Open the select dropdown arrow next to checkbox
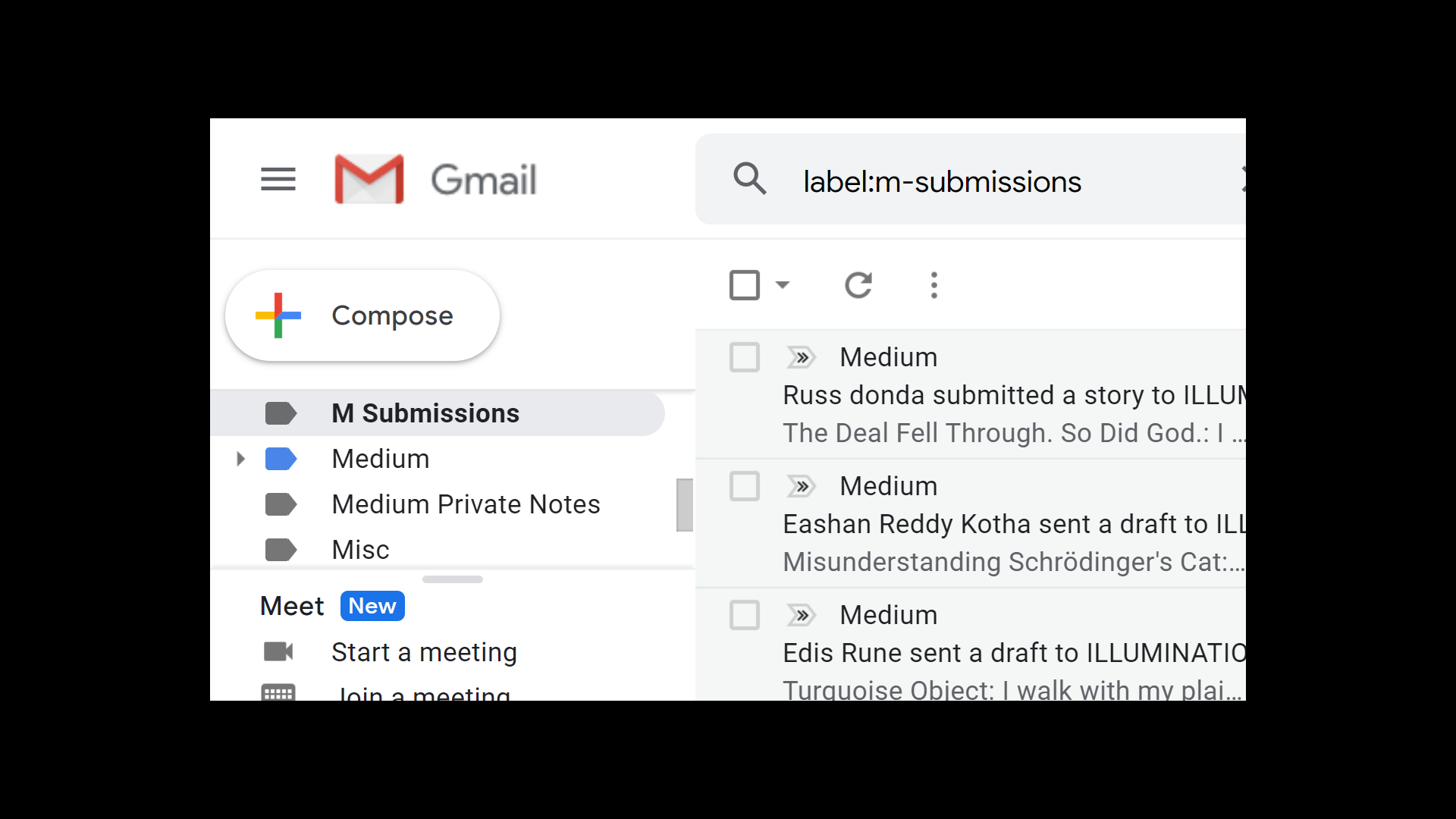1456x819 pixels. coord(783,285)
